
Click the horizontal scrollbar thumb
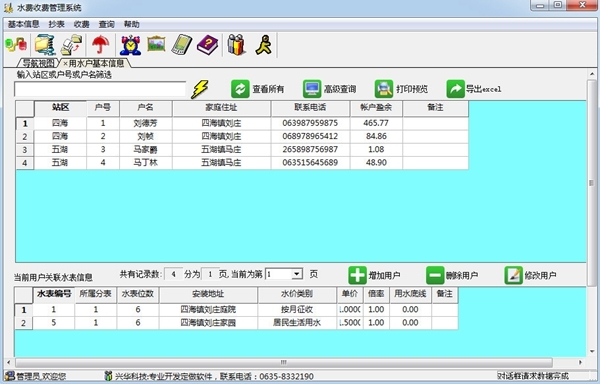(284, 362)
